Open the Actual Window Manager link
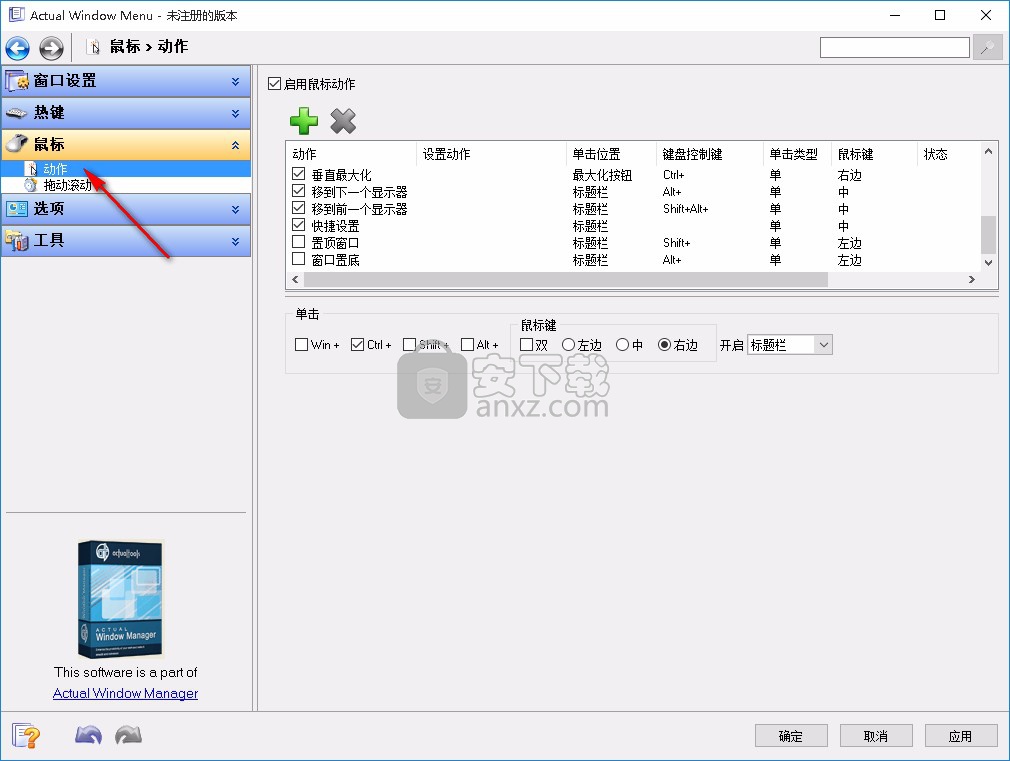Screen dimensions: 1010x761 point(125,693)
